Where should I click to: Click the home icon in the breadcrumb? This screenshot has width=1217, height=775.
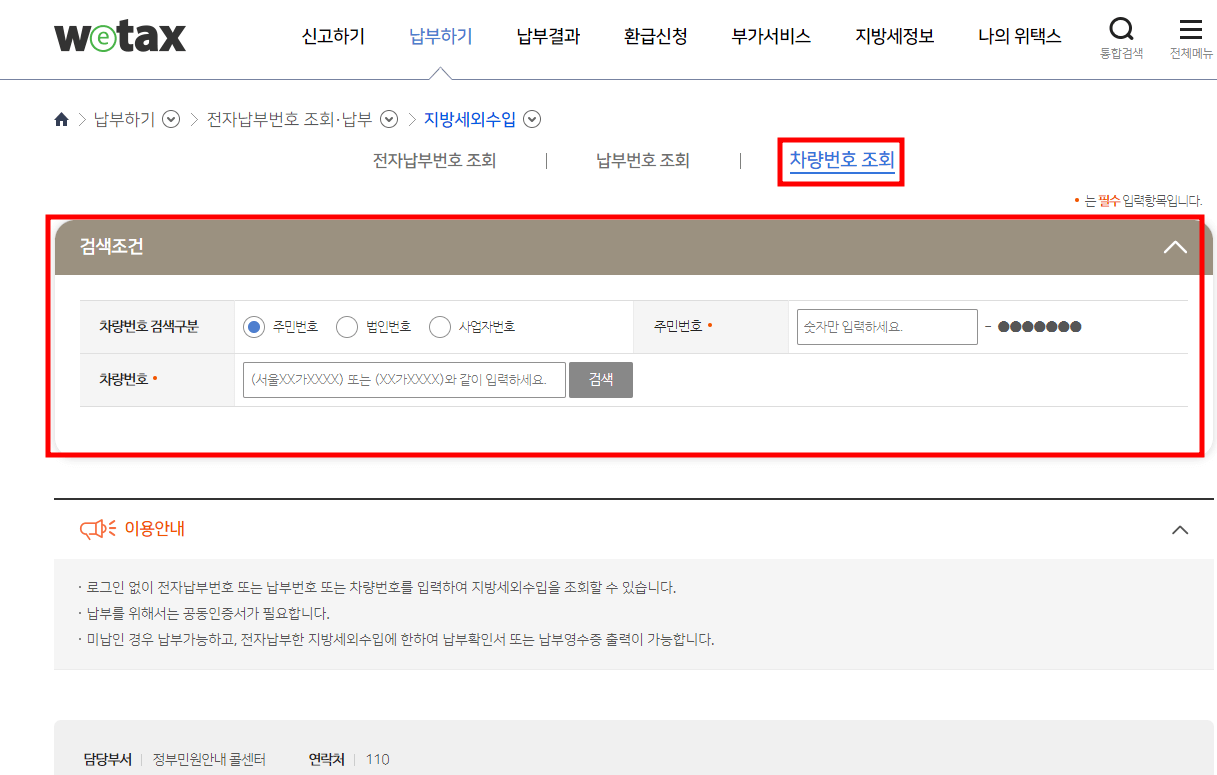(x=60, y=118)
